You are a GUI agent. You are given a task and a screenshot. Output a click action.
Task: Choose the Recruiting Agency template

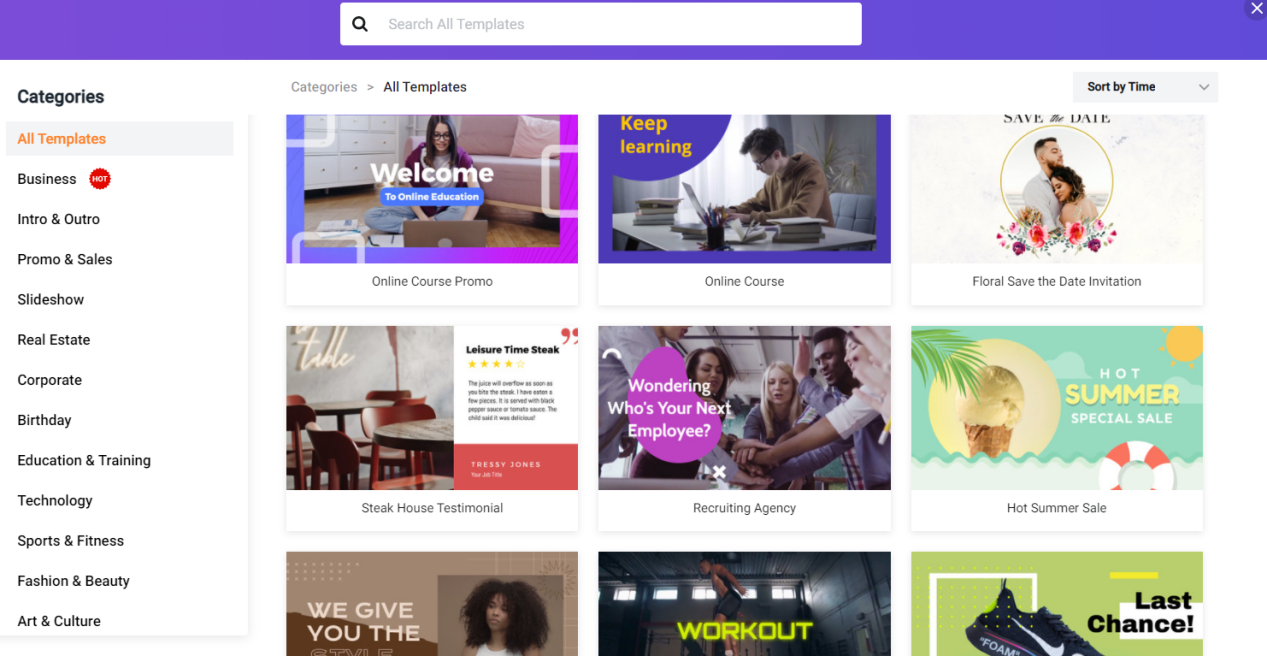744,428
